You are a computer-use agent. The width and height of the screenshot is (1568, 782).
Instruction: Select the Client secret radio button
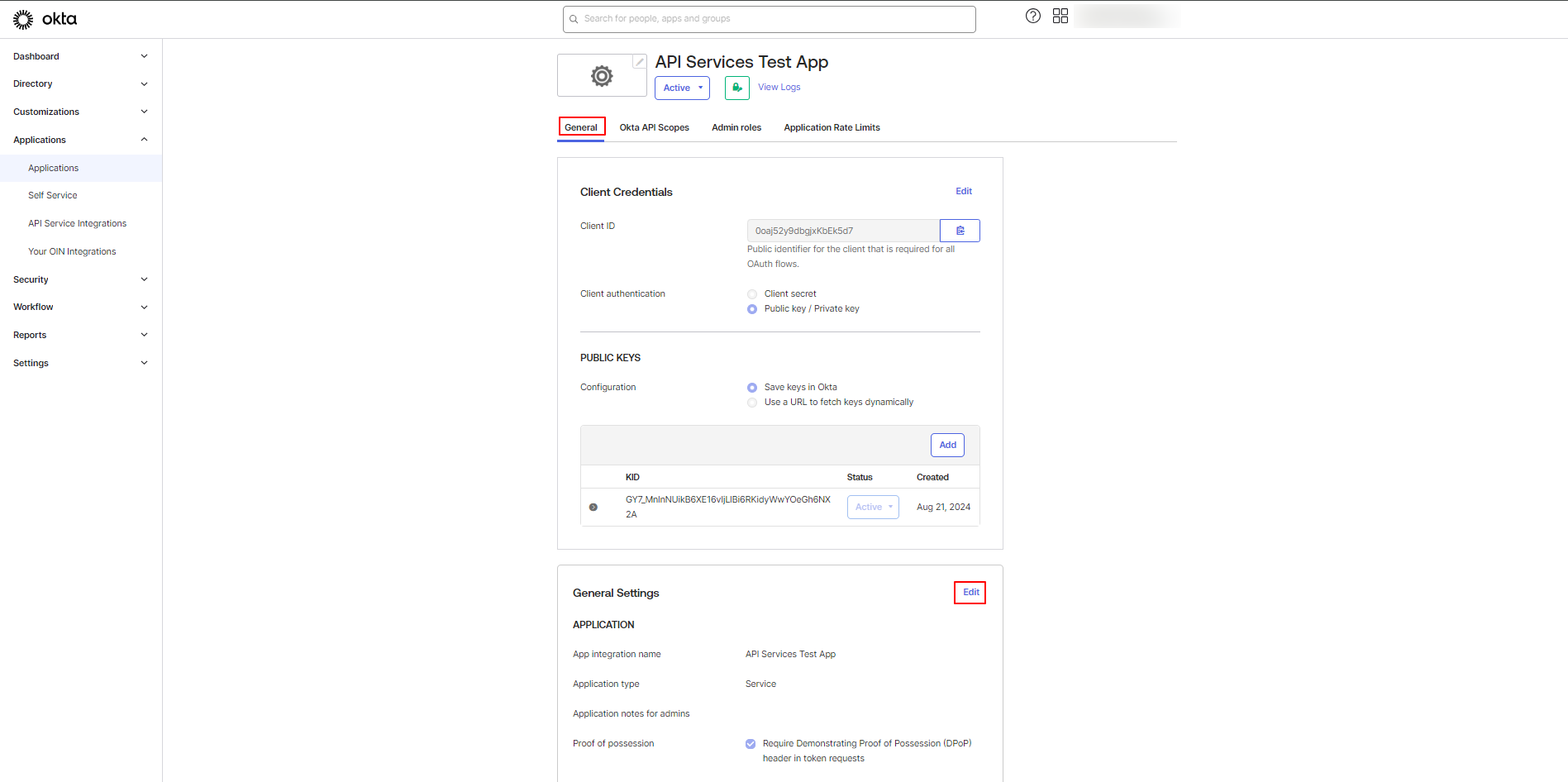(752, 294)
